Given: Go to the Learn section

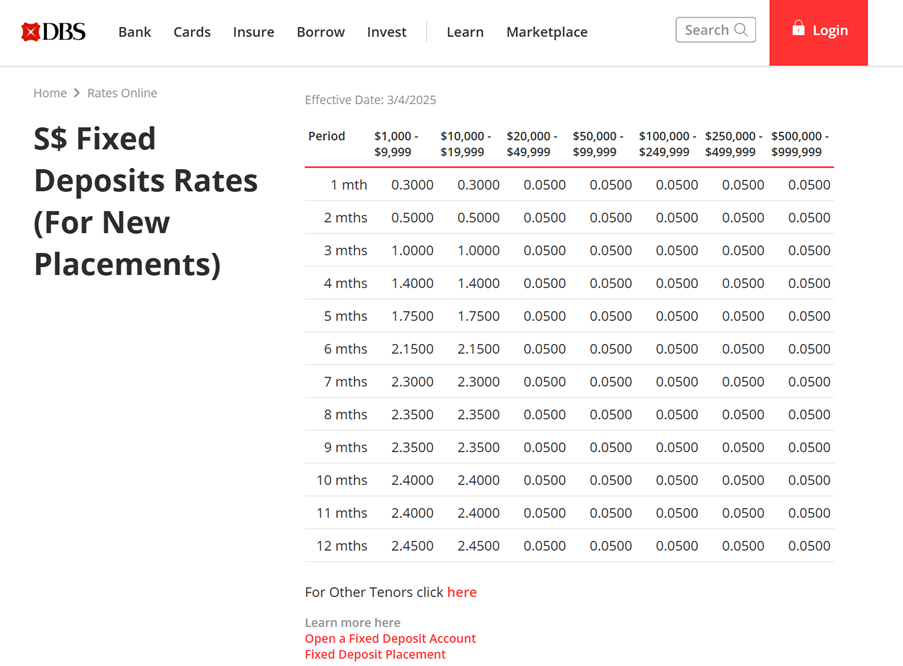Looking at the screenshot, I should (x=465, y=32).
